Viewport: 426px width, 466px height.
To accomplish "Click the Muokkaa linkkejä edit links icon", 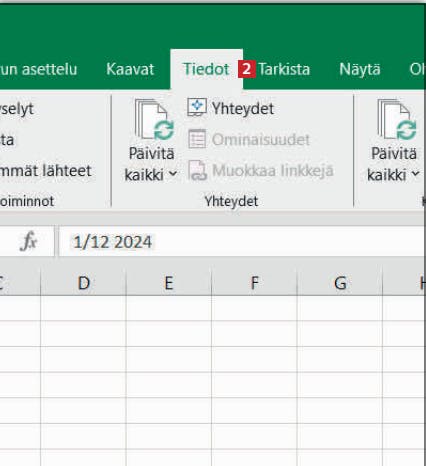I will click(x=197, y=170).
